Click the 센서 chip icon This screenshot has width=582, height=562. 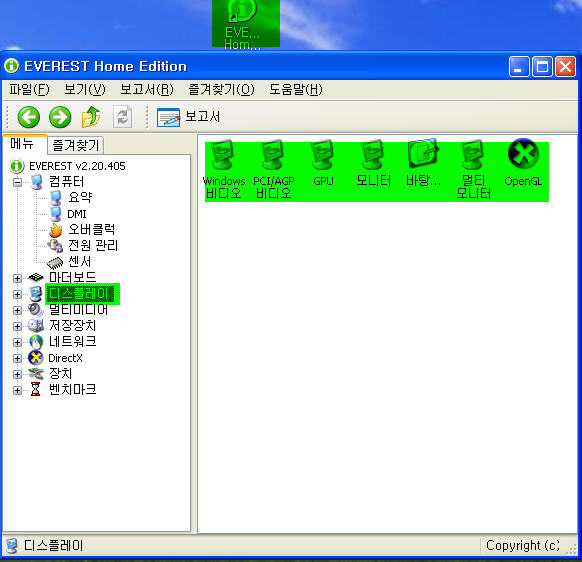point(55,262)
